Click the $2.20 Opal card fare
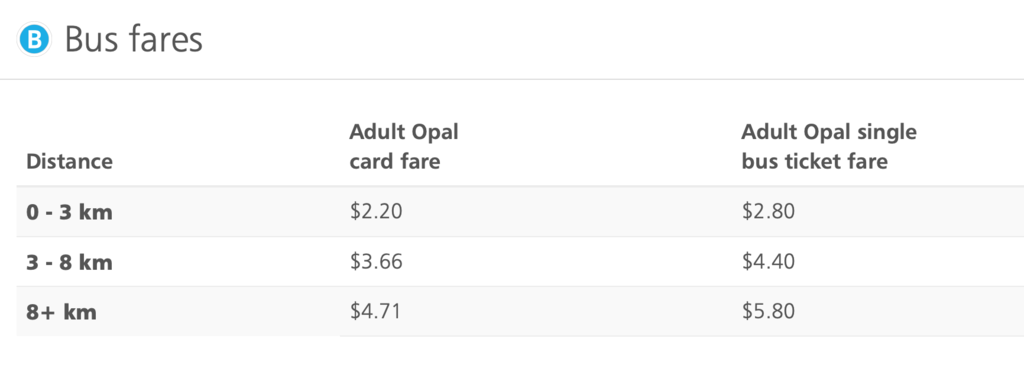The width and height of the screenshot is (1024, 368). (x=376, y=211)
